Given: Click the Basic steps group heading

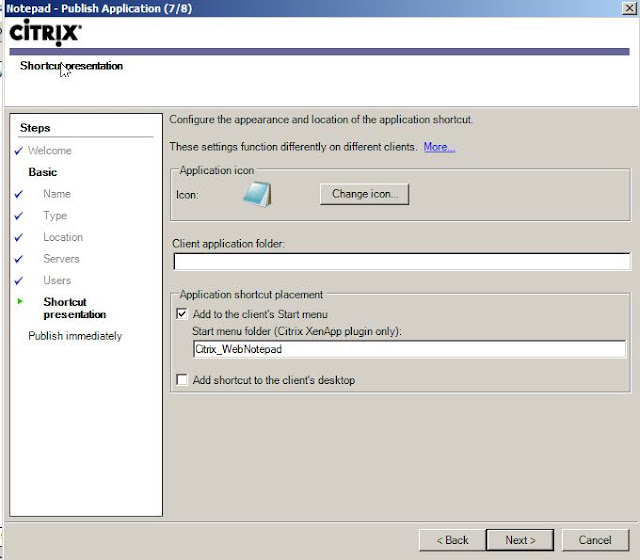Looking at the screenshot, I should click(42, 172).
